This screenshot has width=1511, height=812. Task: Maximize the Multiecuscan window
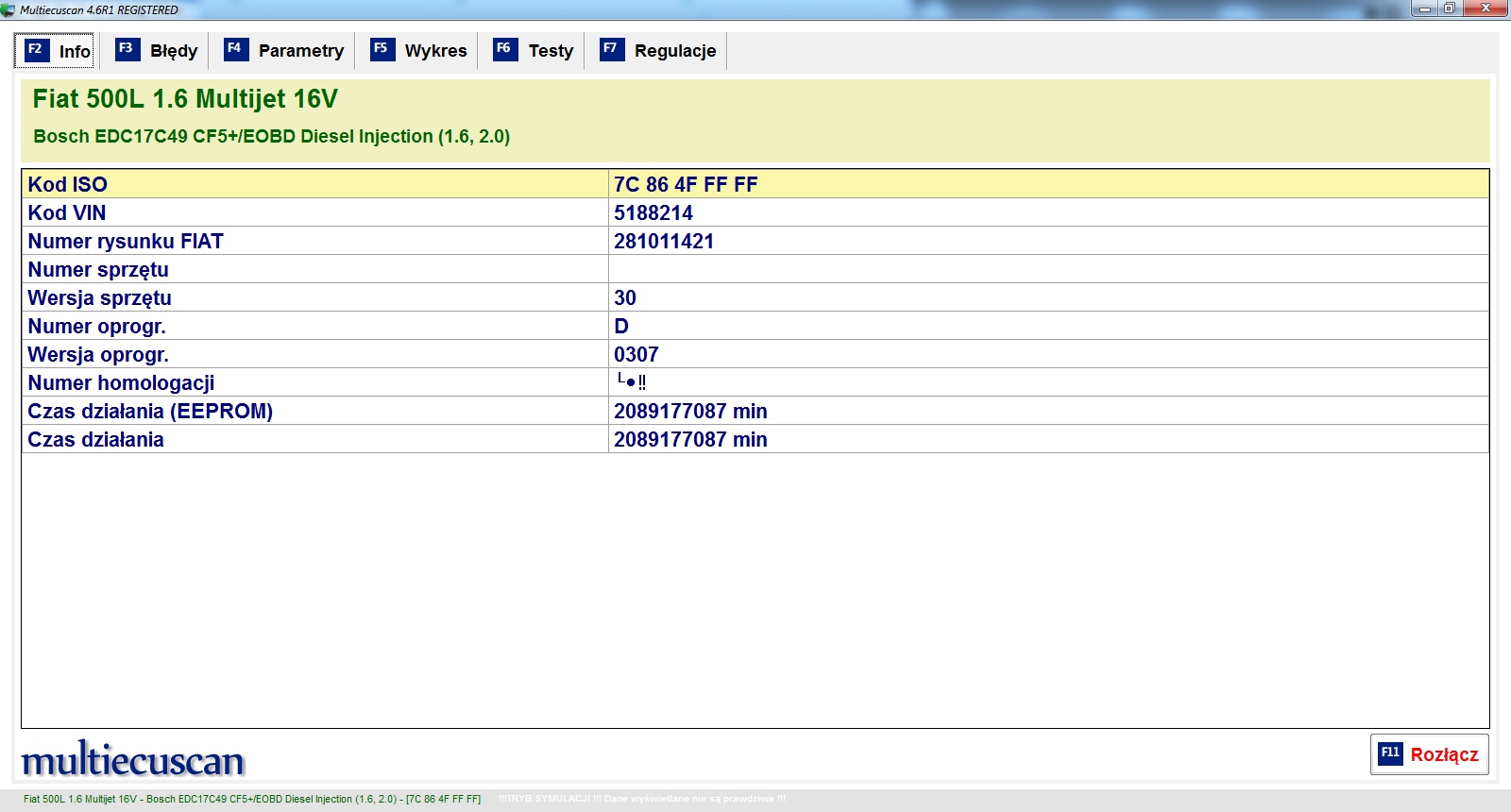1449,8
